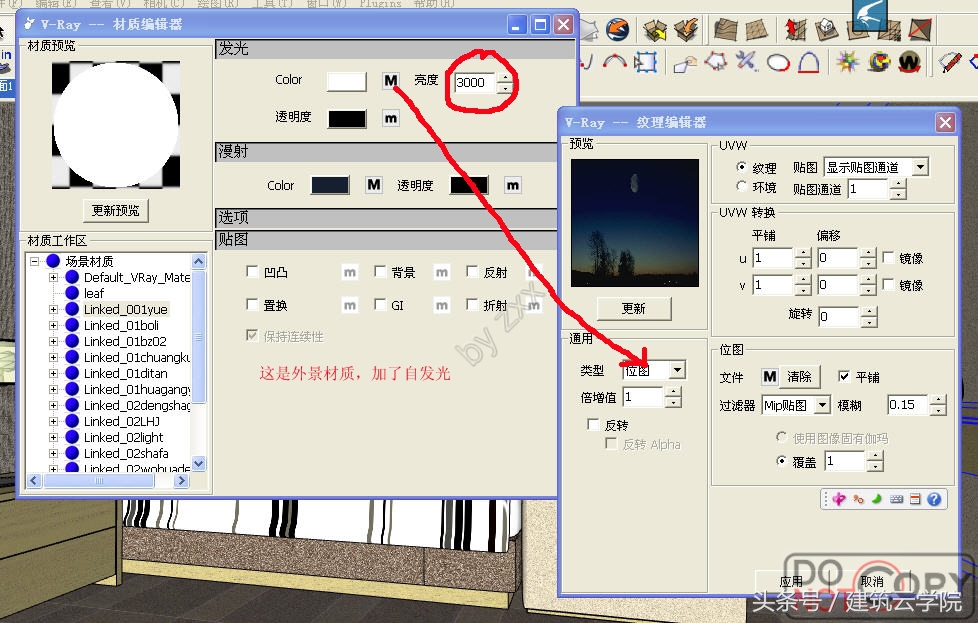Open the Plugins menu

point(380,4)
